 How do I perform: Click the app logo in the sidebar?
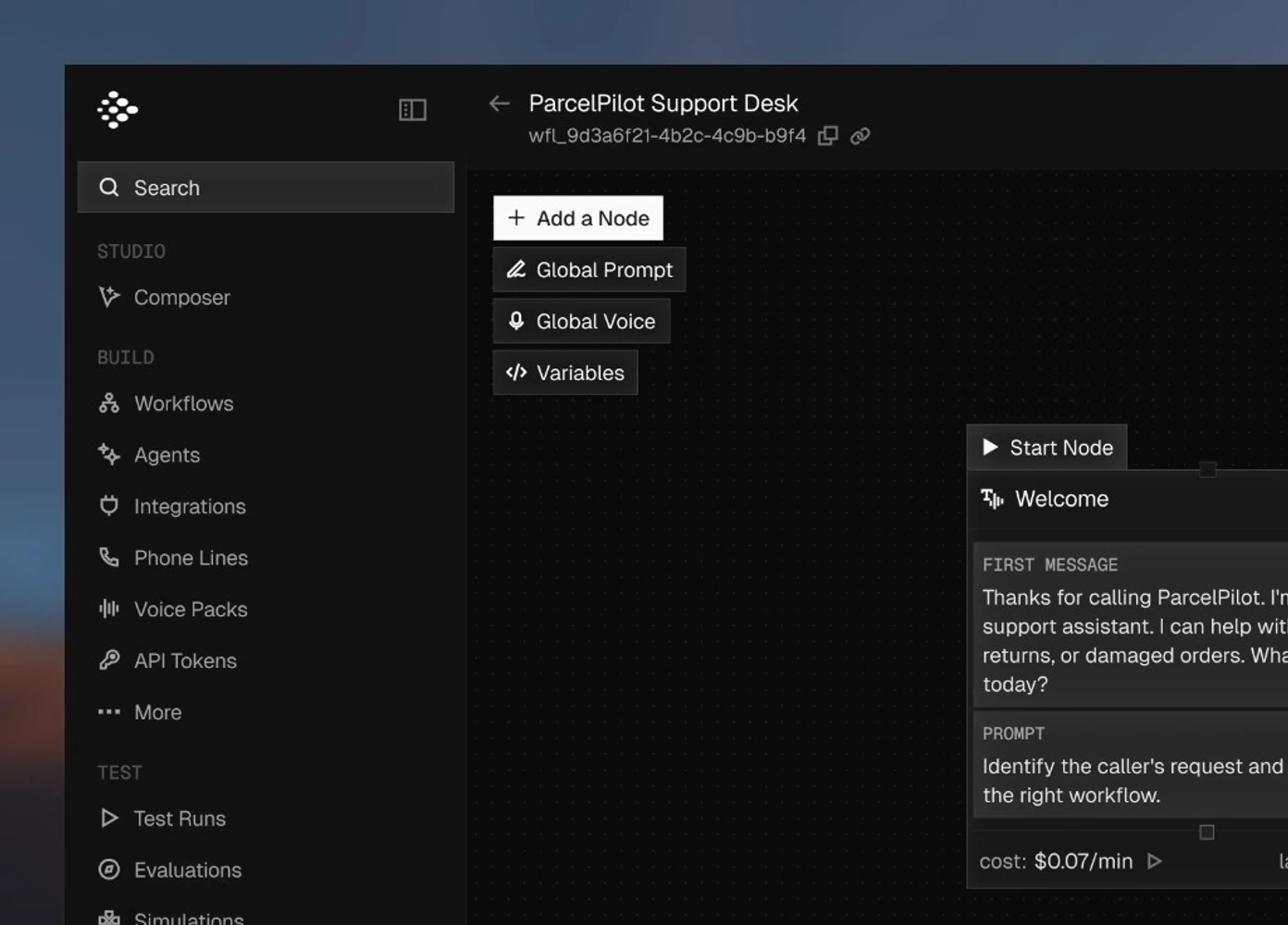(x=118, y=110)
